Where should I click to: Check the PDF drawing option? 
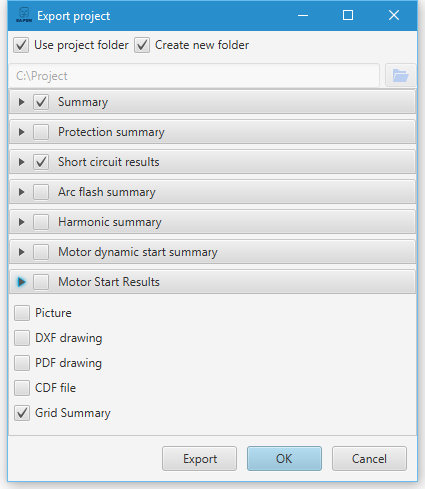(22, 363)
